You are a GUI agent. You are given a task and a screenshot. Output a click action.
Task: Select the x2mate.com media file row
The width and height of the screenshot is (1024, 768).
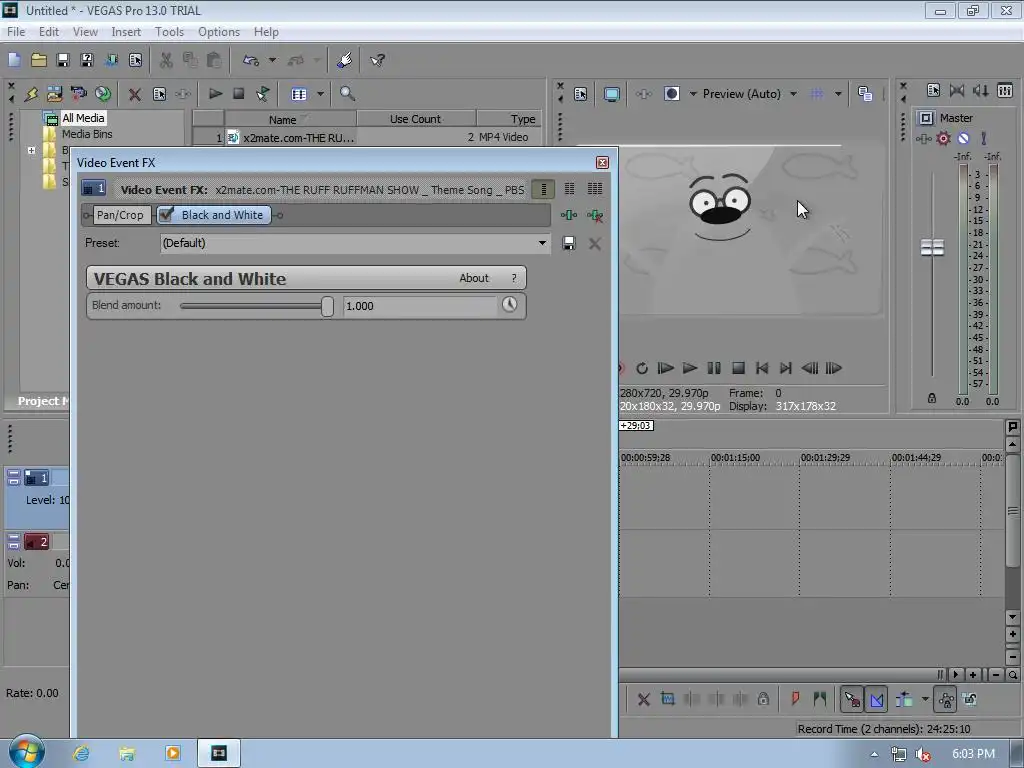click(x=366, y=137)
